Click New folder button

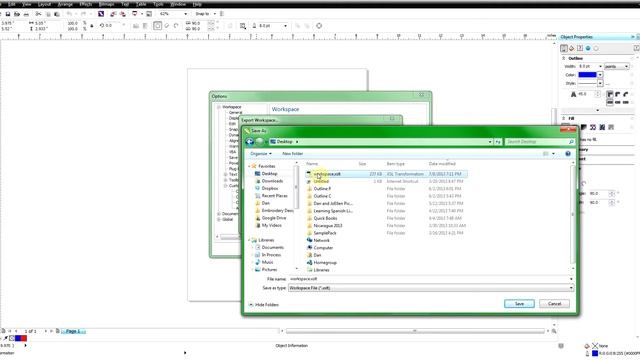pyautogui.click(x=293, y=153)
